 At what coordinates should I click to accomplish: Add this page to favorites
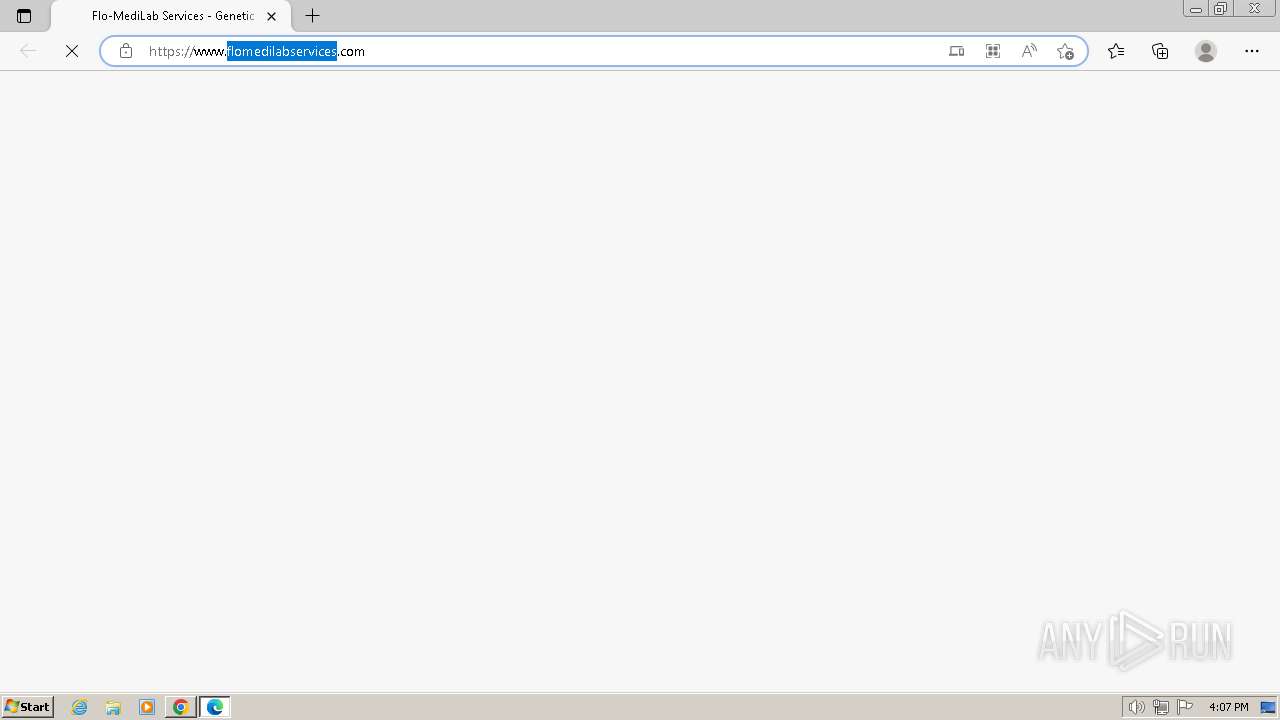click(x=1065, y=51)
